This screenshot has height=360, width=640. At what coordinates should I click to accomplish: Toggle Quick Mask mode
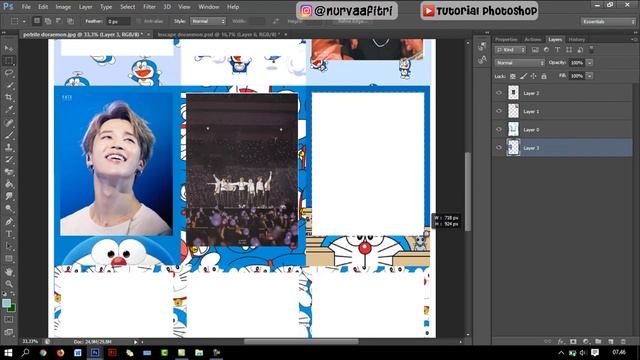pos(9,320)
